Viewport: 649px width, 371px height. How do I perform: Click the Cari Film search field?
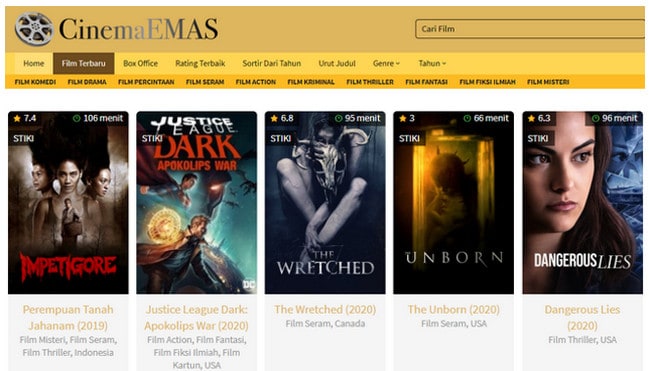530,29
